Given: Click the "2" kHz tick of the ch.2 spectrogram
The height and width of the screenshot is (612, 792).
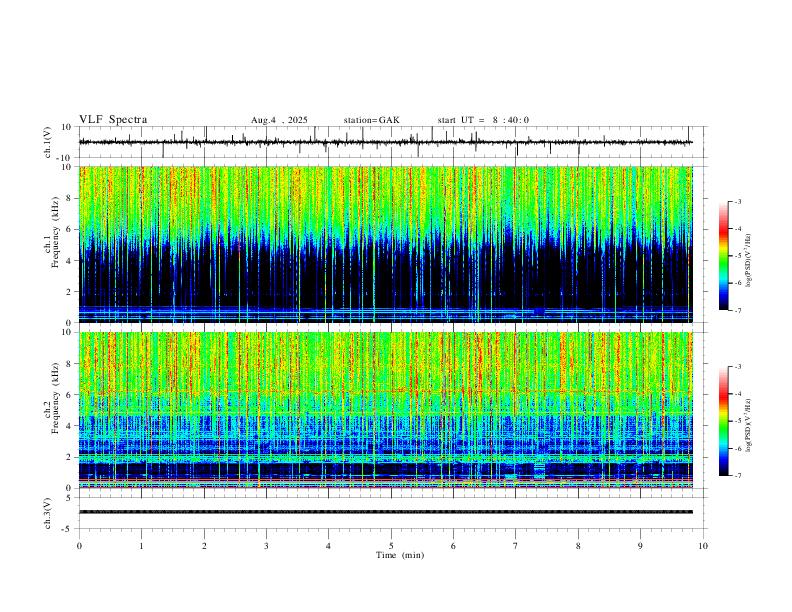Looking at the screenshot, I should 70,457.
